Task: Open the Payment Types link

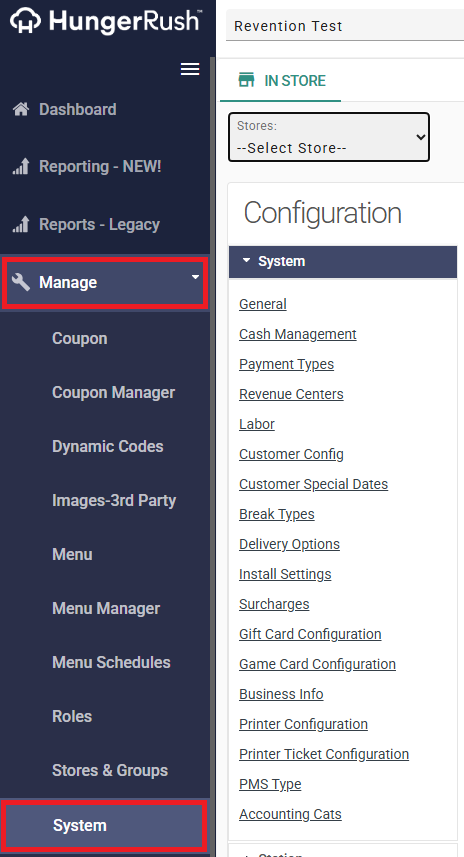Action: (x=286, y=364)
